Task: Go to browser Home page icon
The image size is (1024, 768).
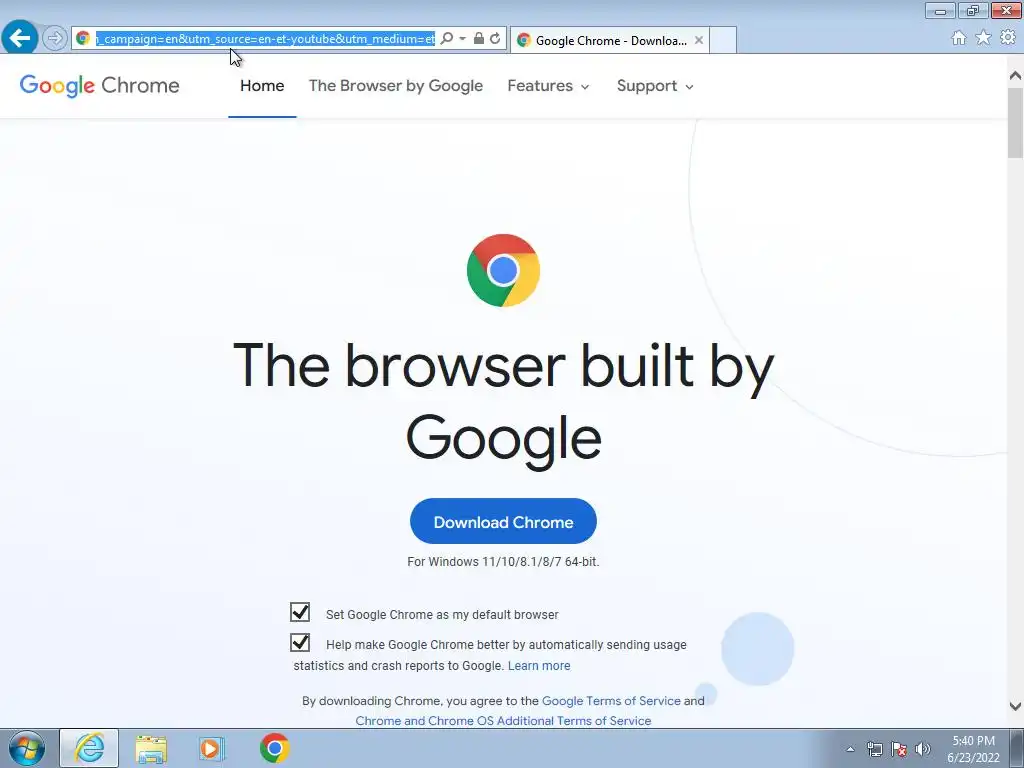Action: pos(959,38)
